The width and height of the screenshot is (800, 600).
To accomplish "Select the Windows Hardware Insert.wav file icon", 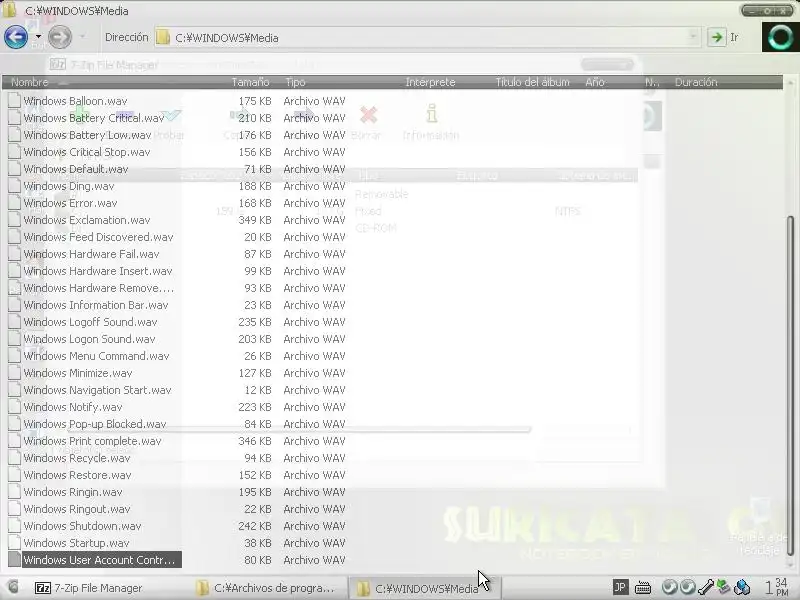I will pyautogui.click(x=14, y=271).
